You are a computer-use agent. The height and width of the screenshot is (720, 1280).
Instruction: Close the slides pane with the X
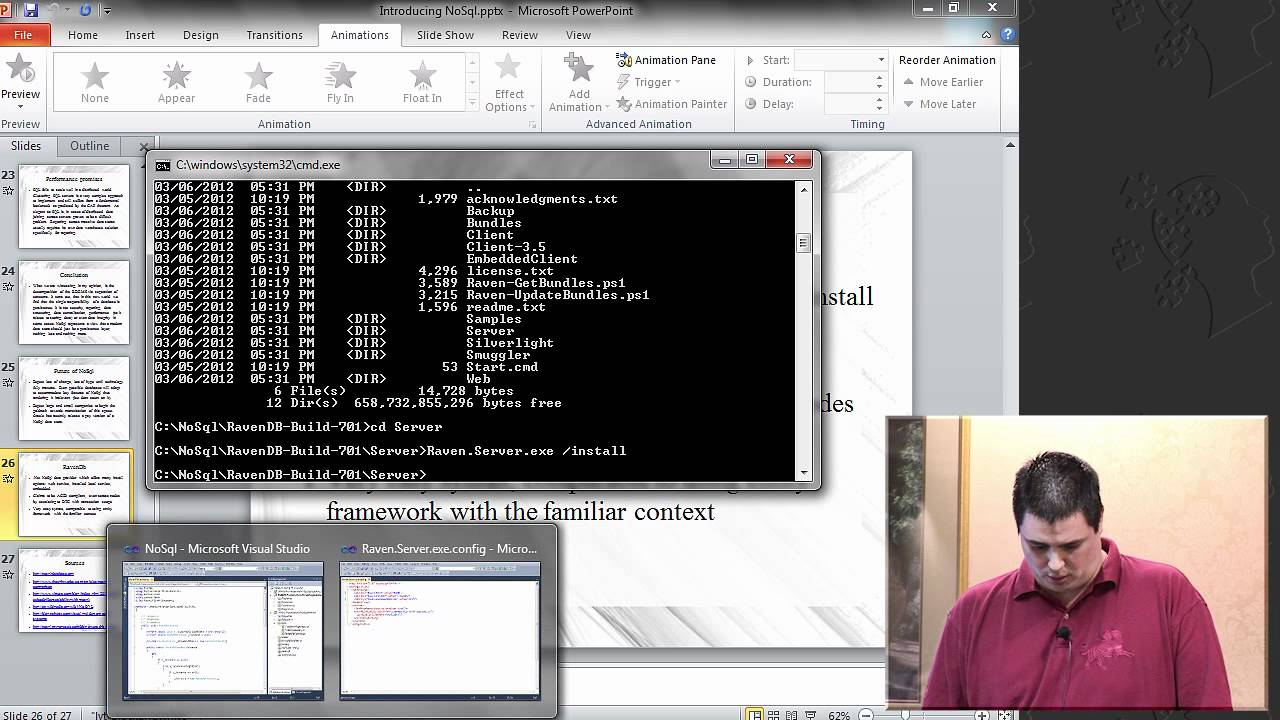[144, 147]
